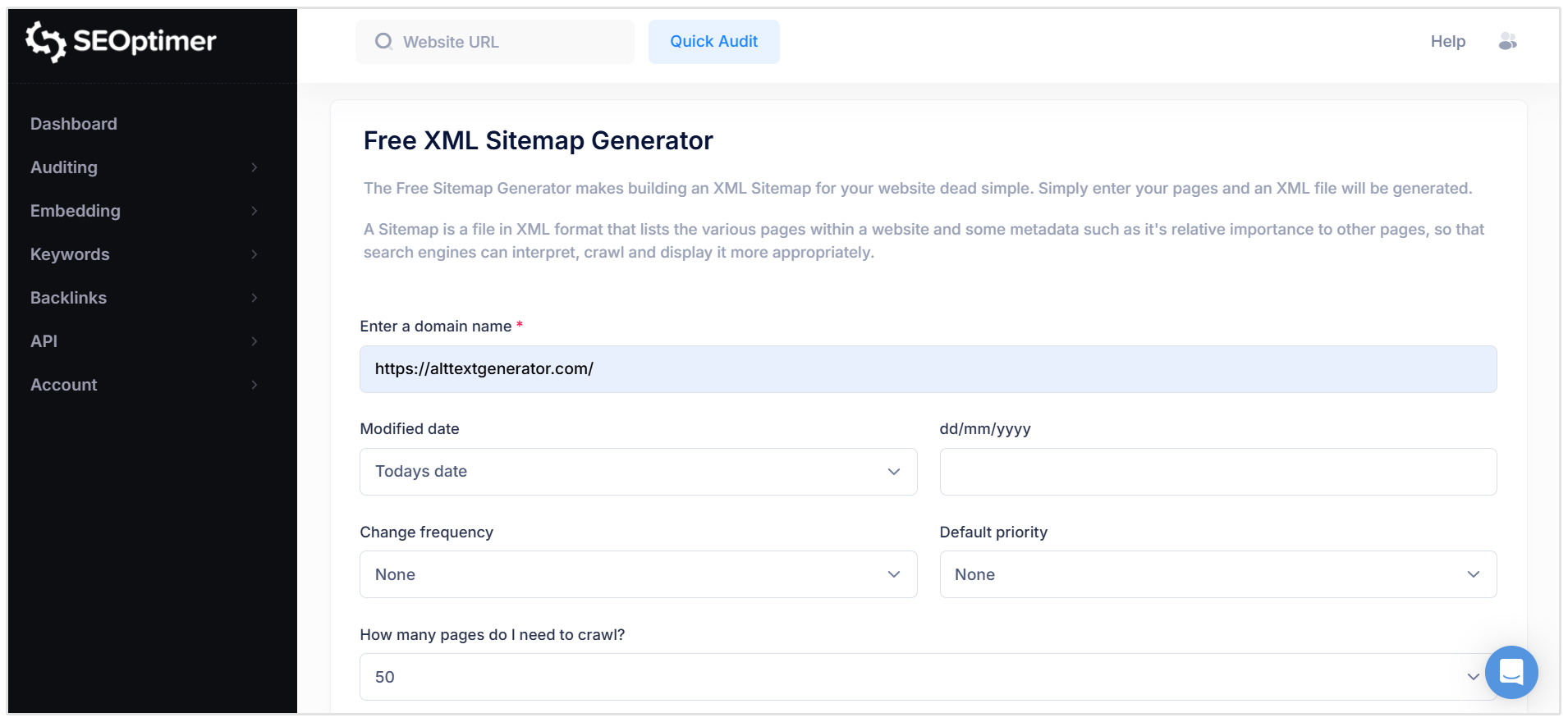Viewport: 1568px width, 722px height.
Task: Open the Help link
Action: pyautogui.click(x=1447, y=41)
